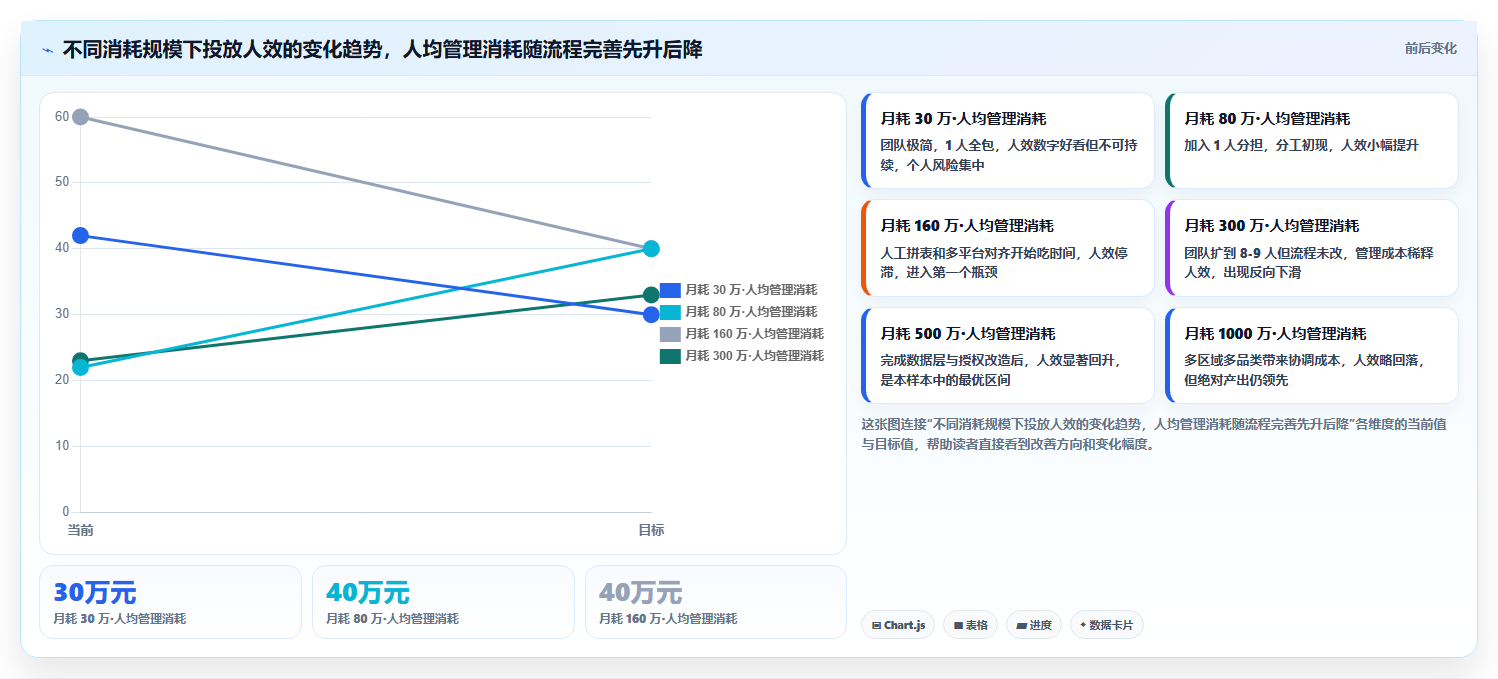Open the 月耗 300 万·人均管理消耗 info card
Image resolution: width=1498 pixels, height=679 pixels.
tap(1312, 248)
